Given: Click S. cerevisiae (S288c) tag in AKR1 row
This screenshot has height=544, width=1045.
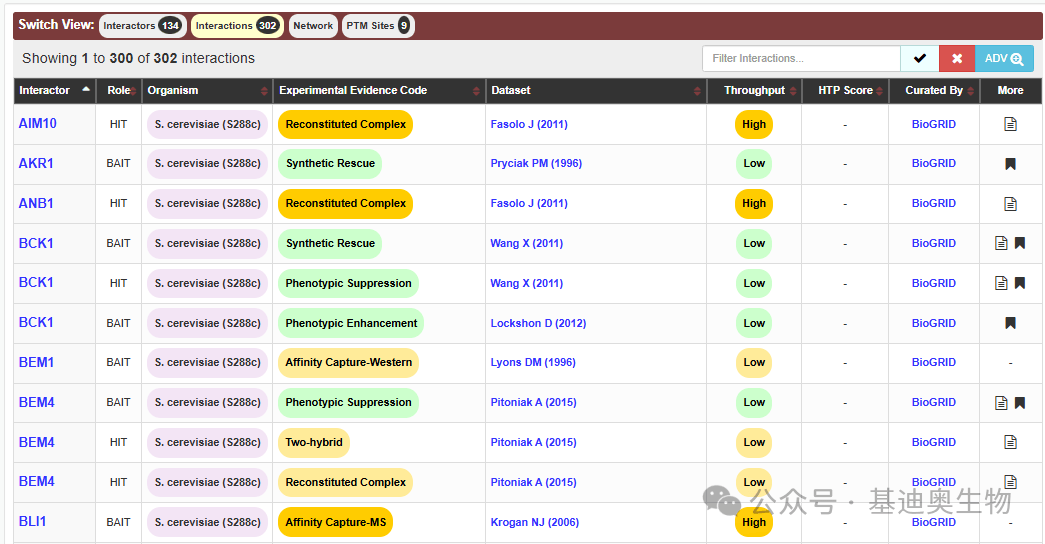Looking at the screenshot, I should coord(207,163).
